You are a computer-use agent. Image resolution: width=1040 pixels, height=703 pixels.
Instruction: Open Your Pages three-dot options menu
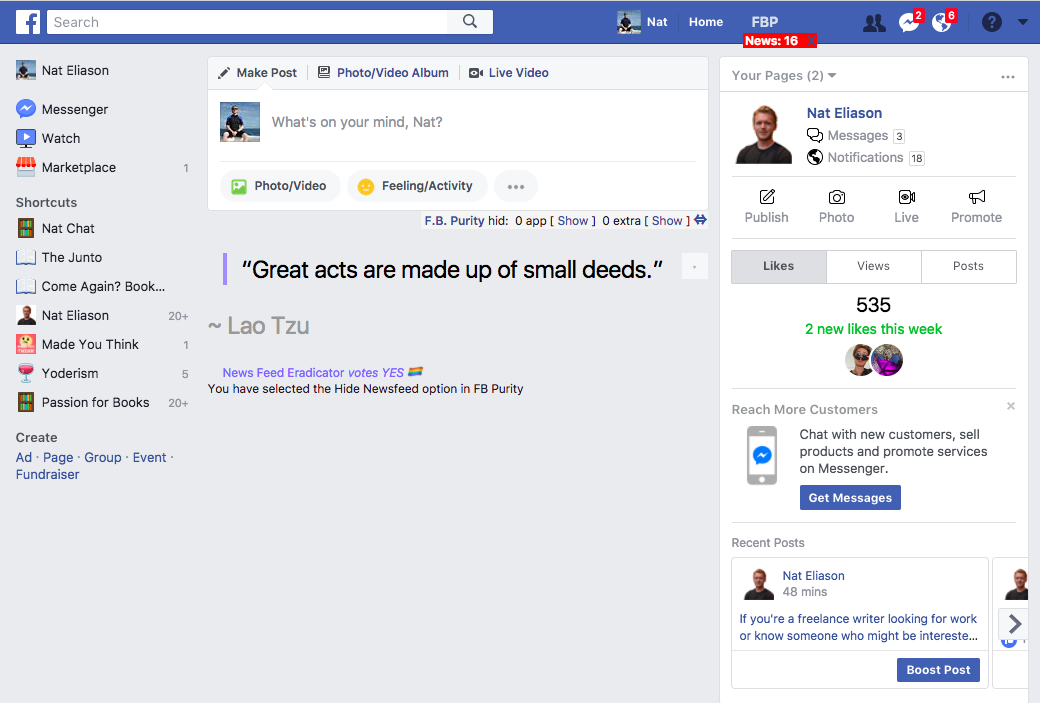coord(1008,77)
